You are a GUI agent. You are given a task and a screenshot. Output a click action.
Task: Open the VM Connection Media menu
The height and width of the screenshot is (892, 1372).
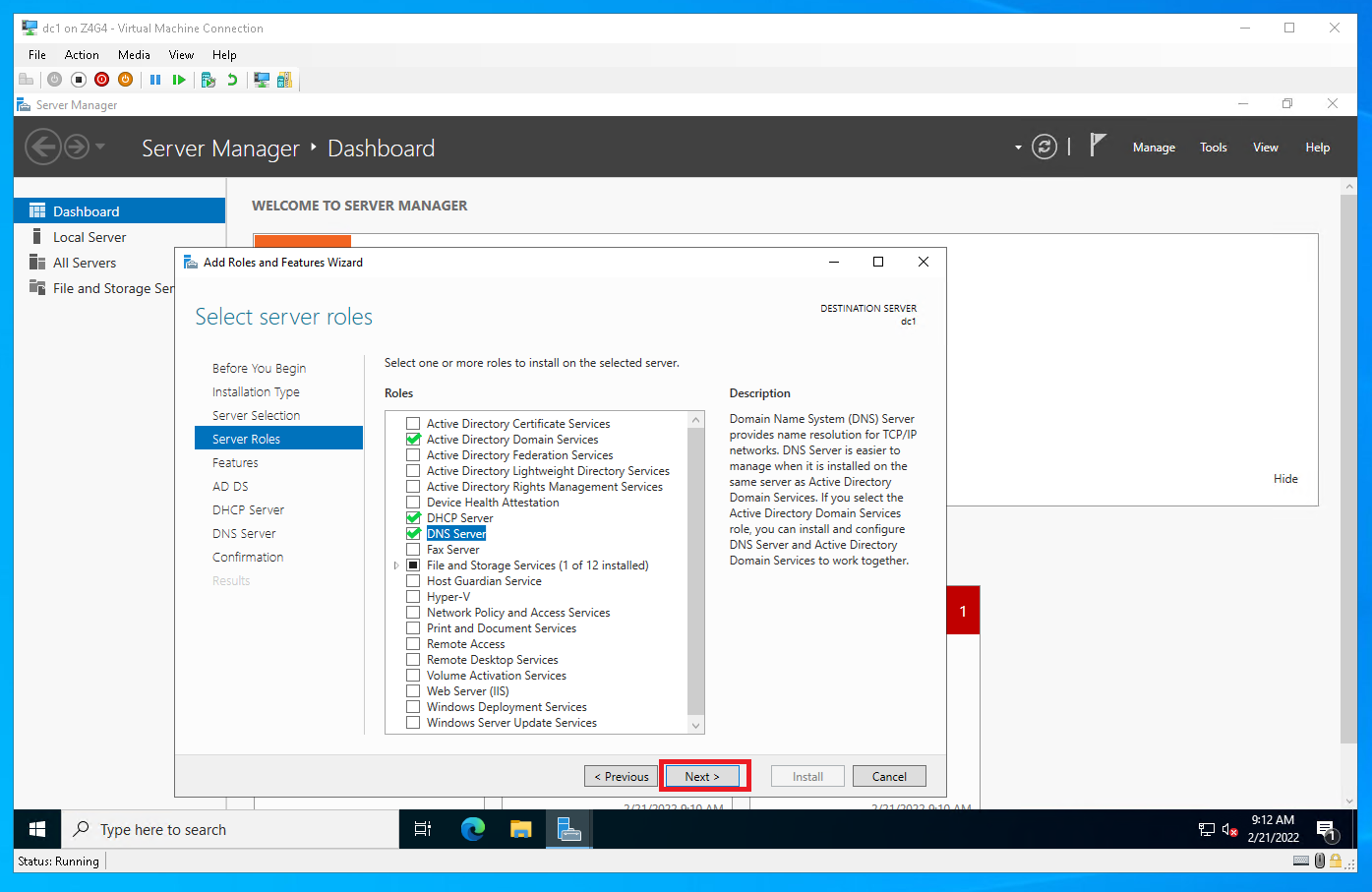[x=134, y=55]
